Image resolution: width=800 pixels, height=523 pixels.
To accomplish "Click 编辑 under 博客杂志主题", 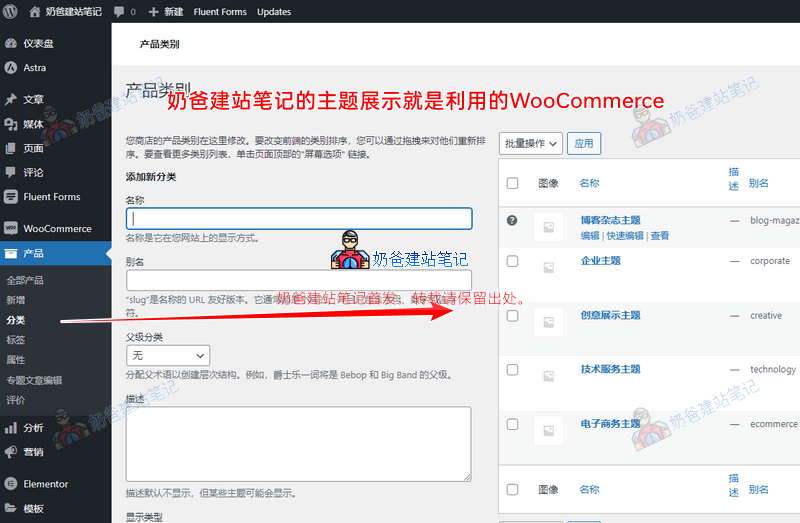I will pos(590,236).
